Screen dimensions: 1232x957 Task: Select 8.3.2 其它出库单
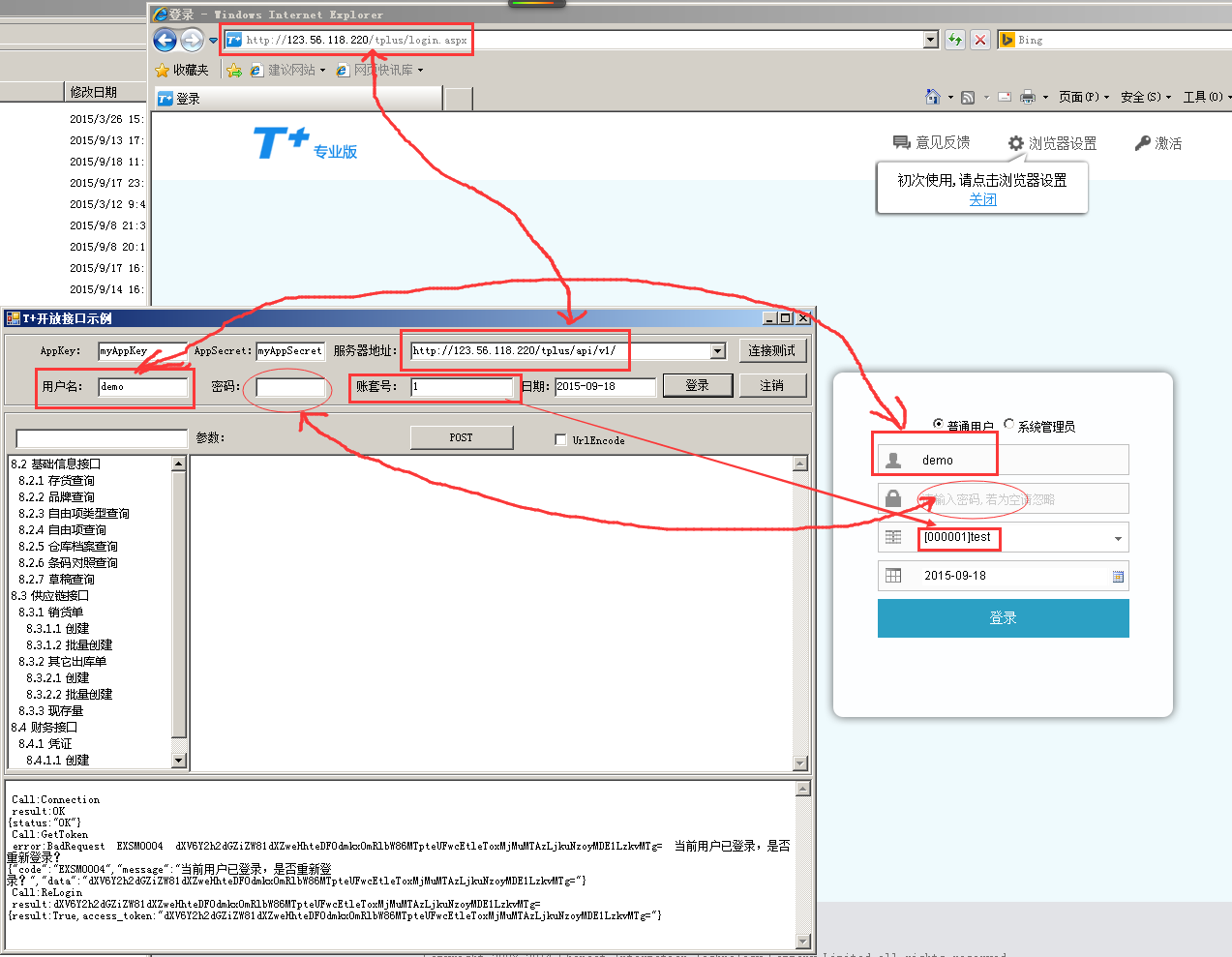62,661
